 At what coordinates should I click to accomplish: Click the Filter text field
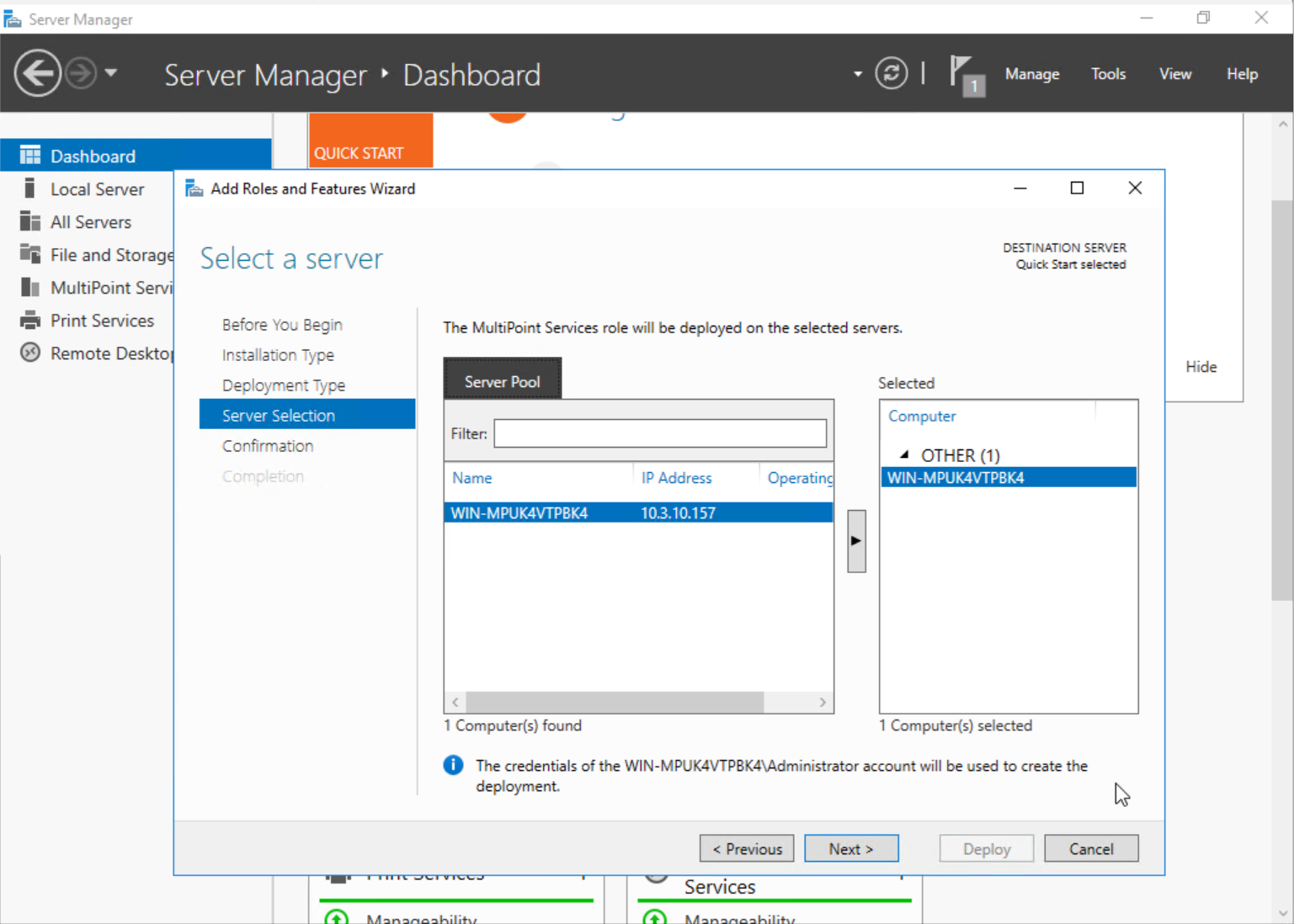(x=660, y=433)
